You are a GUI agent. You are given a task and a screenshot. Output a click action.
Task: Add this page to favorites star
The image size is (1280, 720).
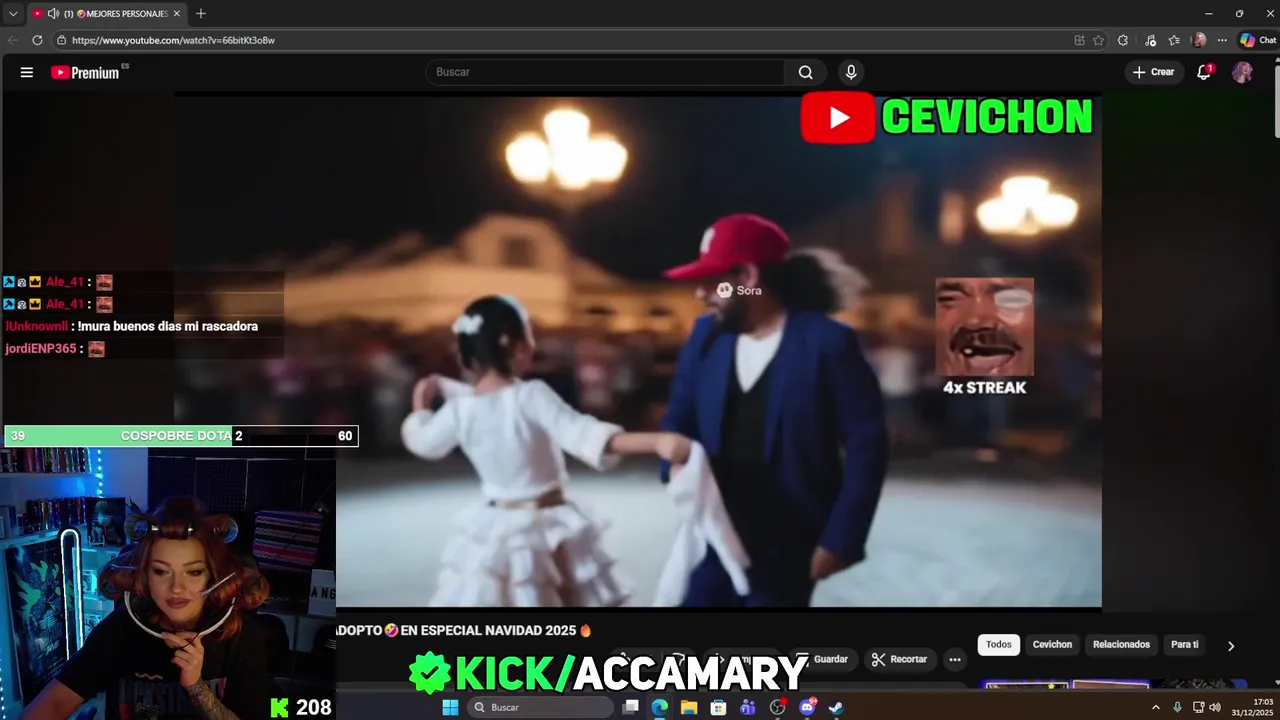(x=1098, y=40)
